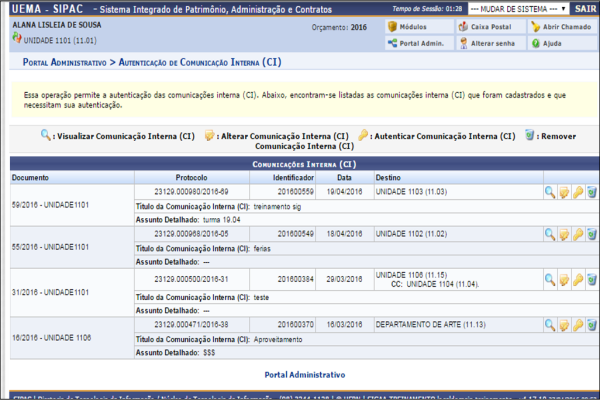Image resolution: width=600 pixels, height=400 pixels.
Task: View CI 55/2016 with magnifier icon
Action: click(550, 234)
